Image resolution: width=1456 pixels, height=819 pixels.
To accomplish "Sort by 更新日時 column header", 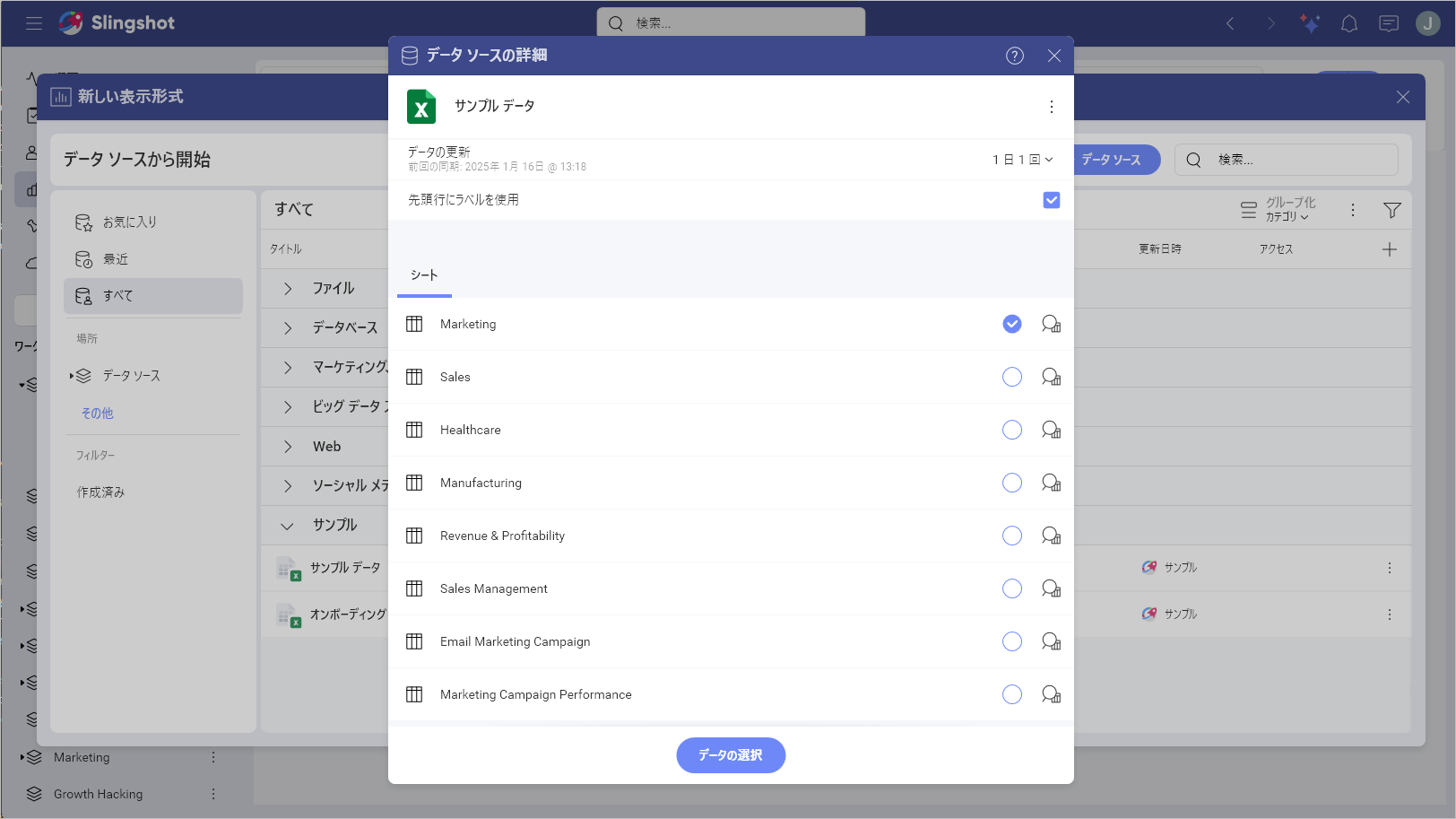I will tap(1160, 248).
